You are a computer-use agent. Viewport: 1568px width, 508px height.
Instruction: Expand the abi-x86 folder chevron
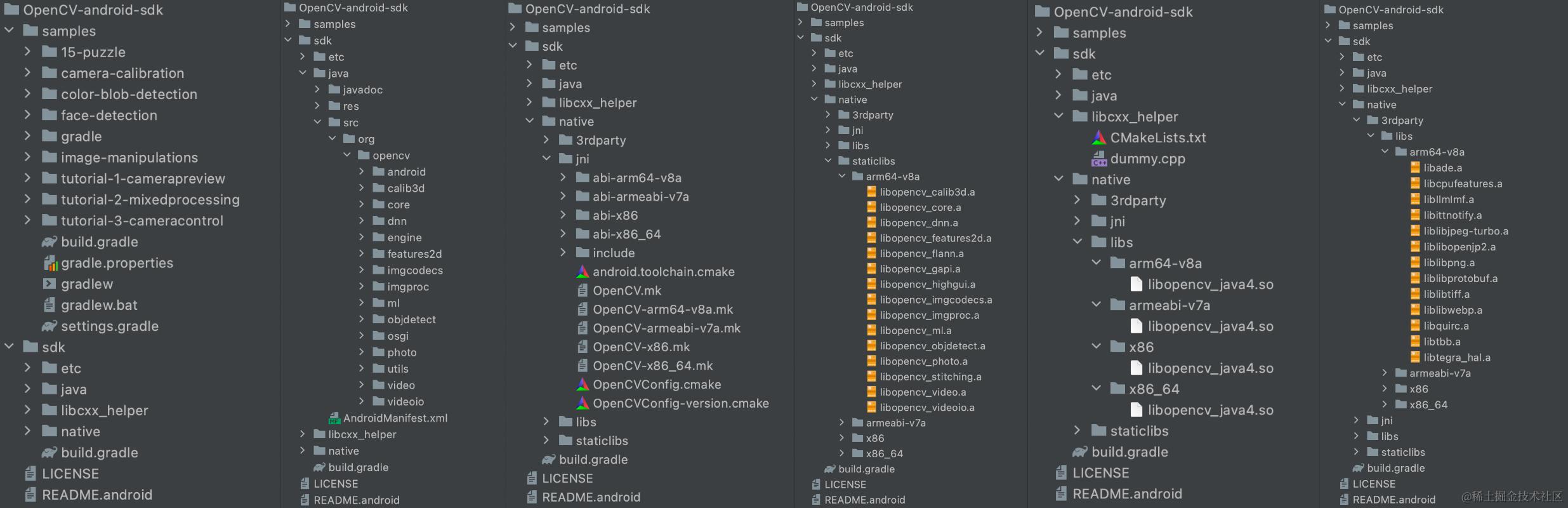click(x=563, y=215)
